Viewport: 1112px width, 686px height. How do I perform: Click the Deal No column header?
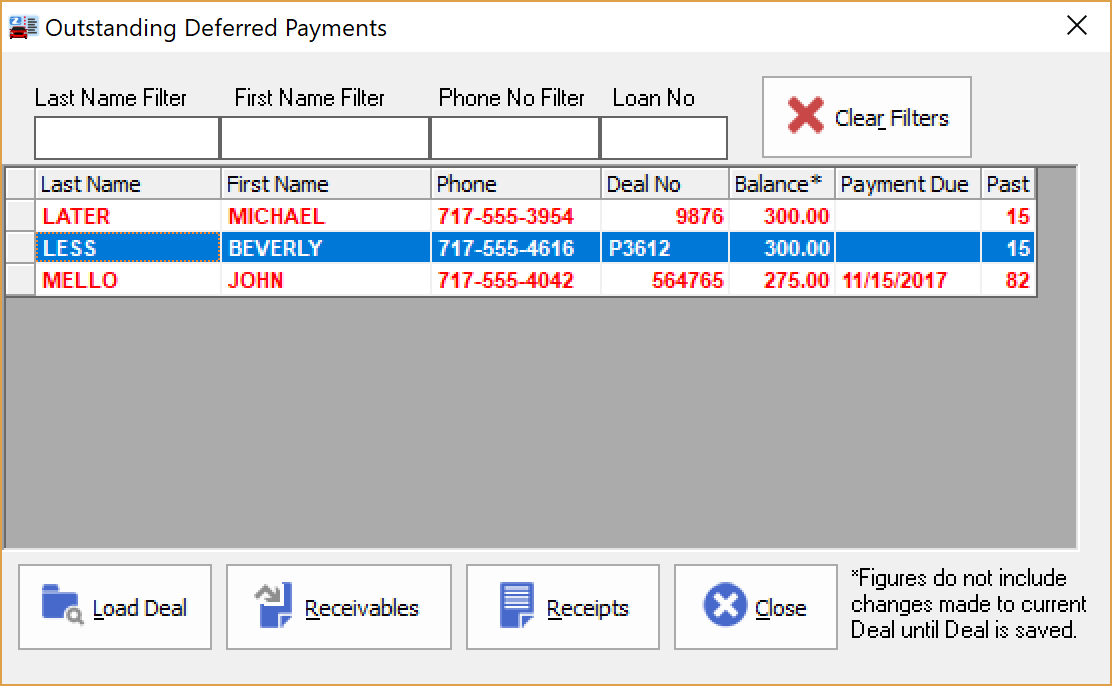[x=664, y=184]
